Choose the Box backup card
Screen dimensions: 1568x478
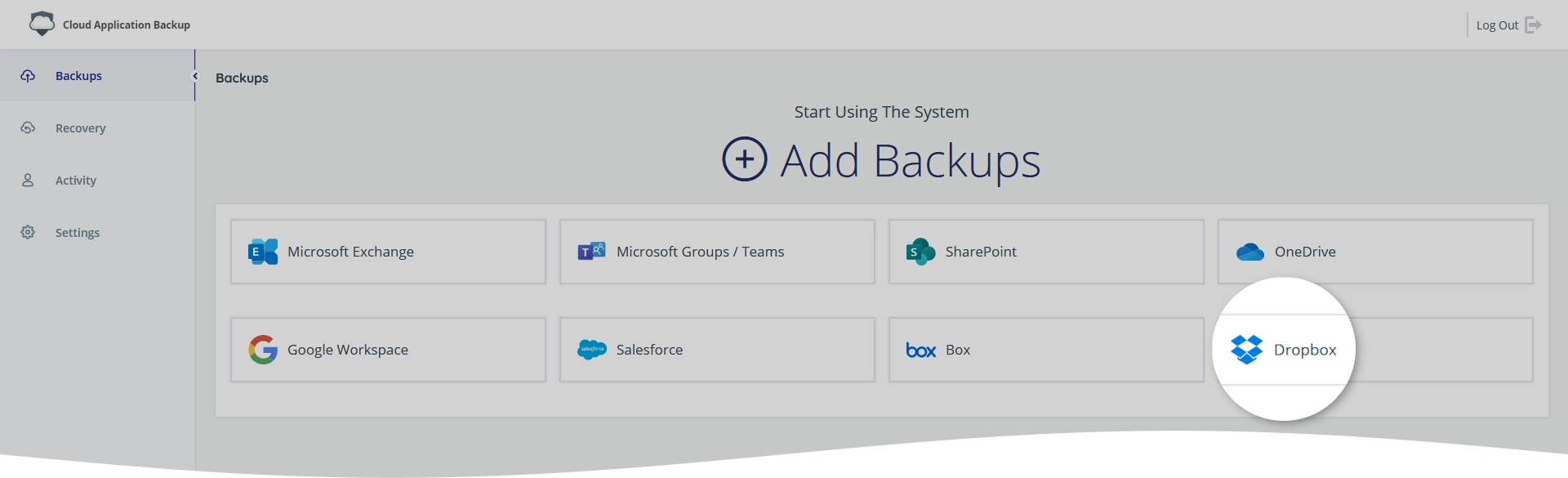tap(1046, 350)
